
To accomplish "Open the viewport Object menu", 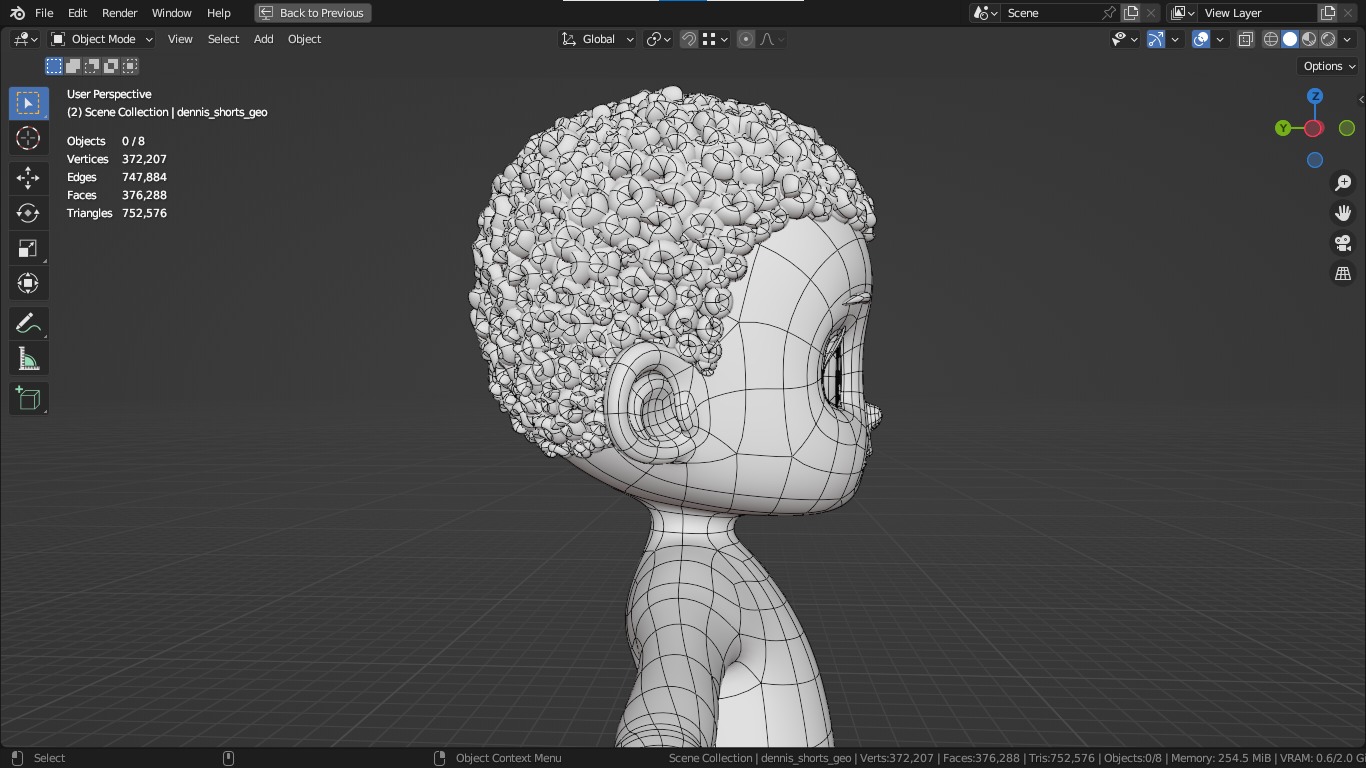I will pyautogui.click(x=304, y=39).
